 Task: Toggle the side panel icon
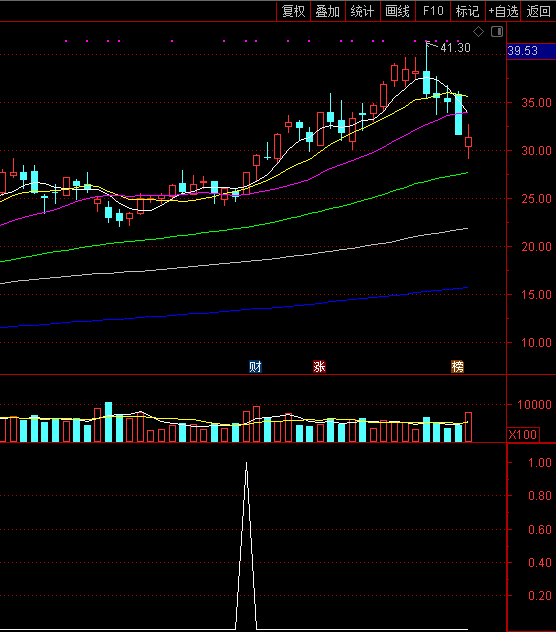pos(497,31)
